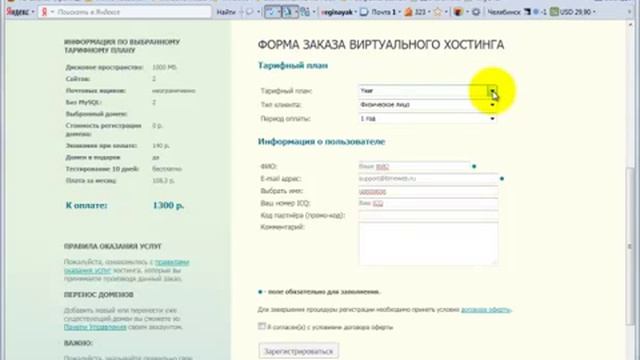Click the Информация о пользователе heading

tap(322, 142)
